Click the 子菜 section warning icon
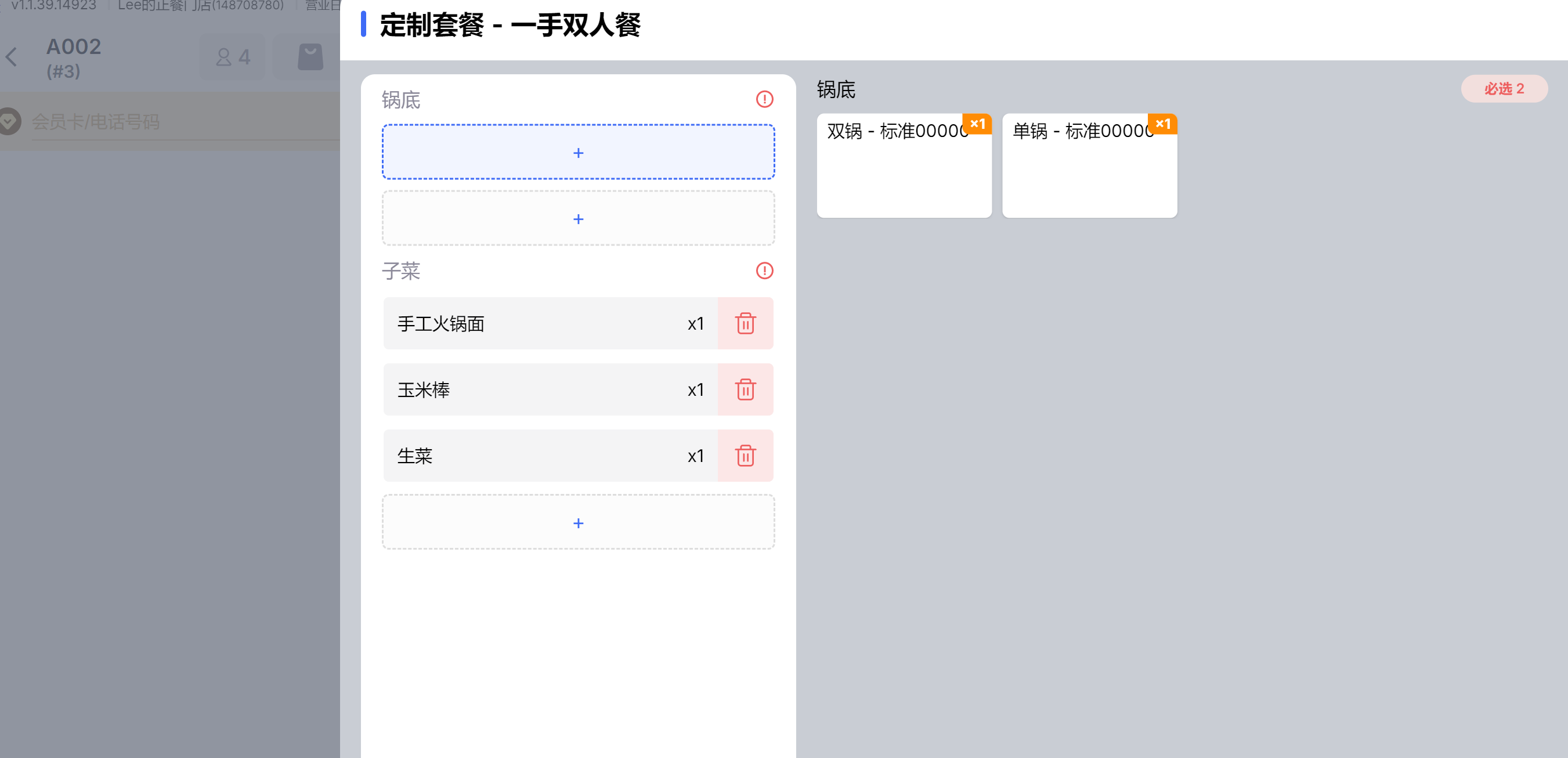Screen dimensions: 1568x758 click(x=764, y=270)
